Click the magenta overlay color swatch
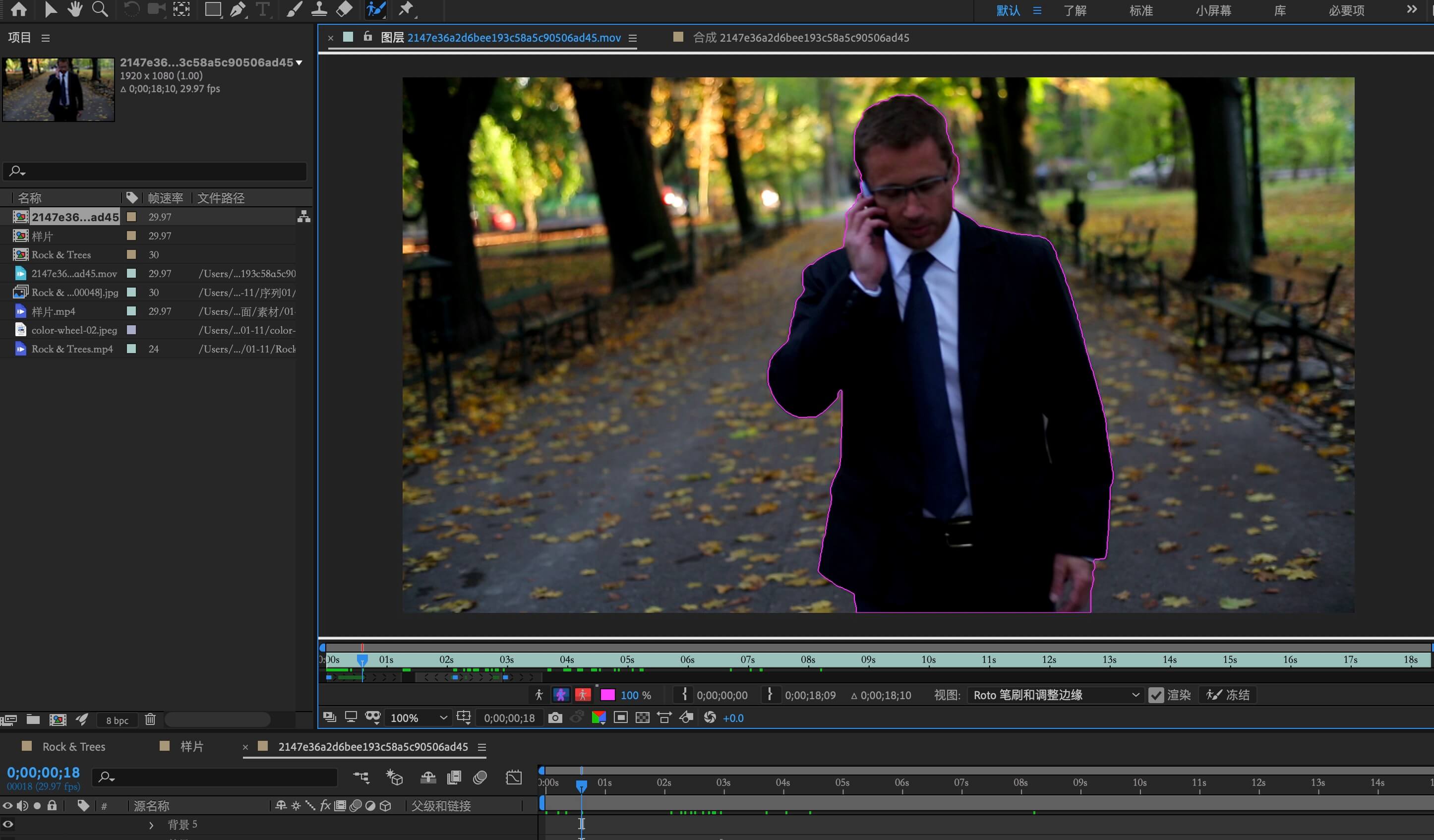 (607, 695)
